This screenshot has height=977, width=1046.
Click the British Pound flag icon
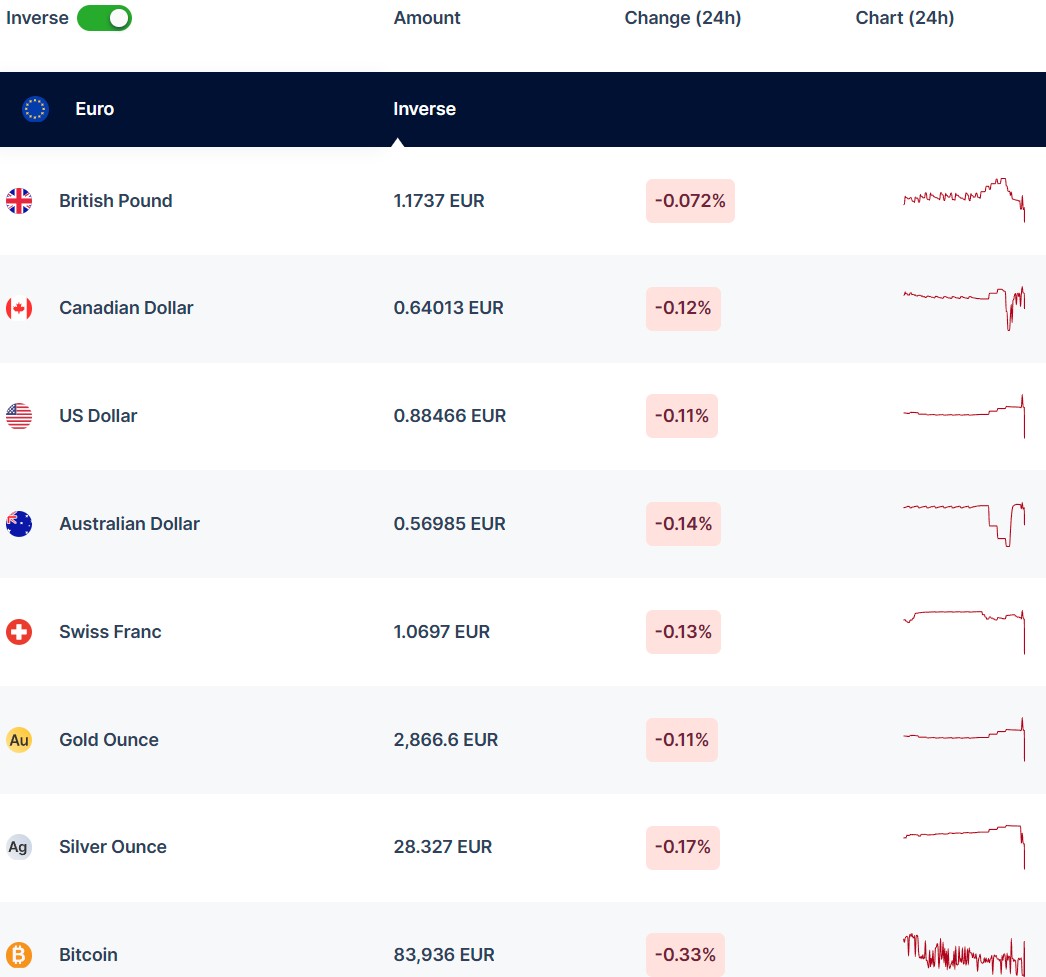[x=19, y=201]
